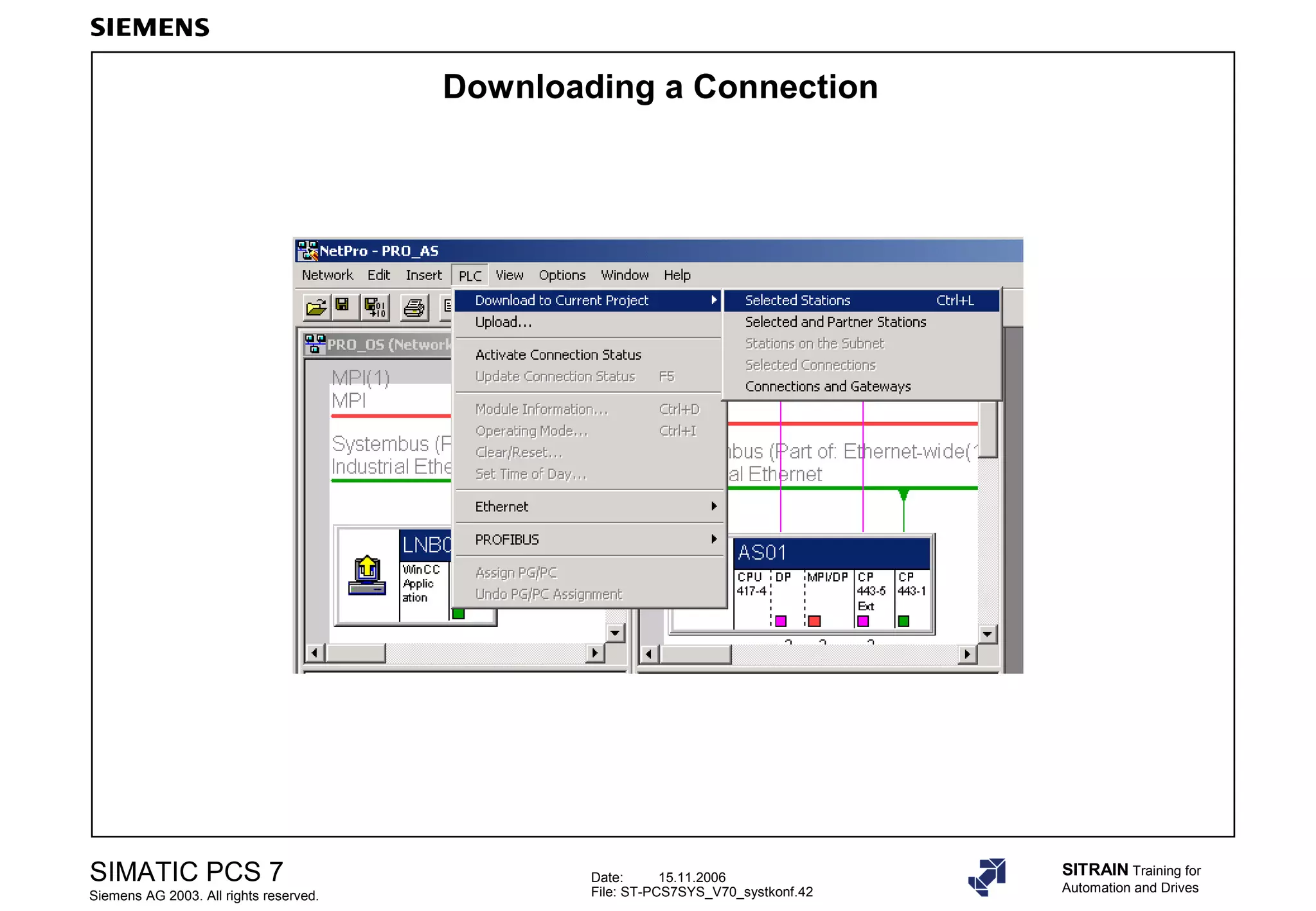Click the red MPI/DP port square in AS01

click(814, 621)
